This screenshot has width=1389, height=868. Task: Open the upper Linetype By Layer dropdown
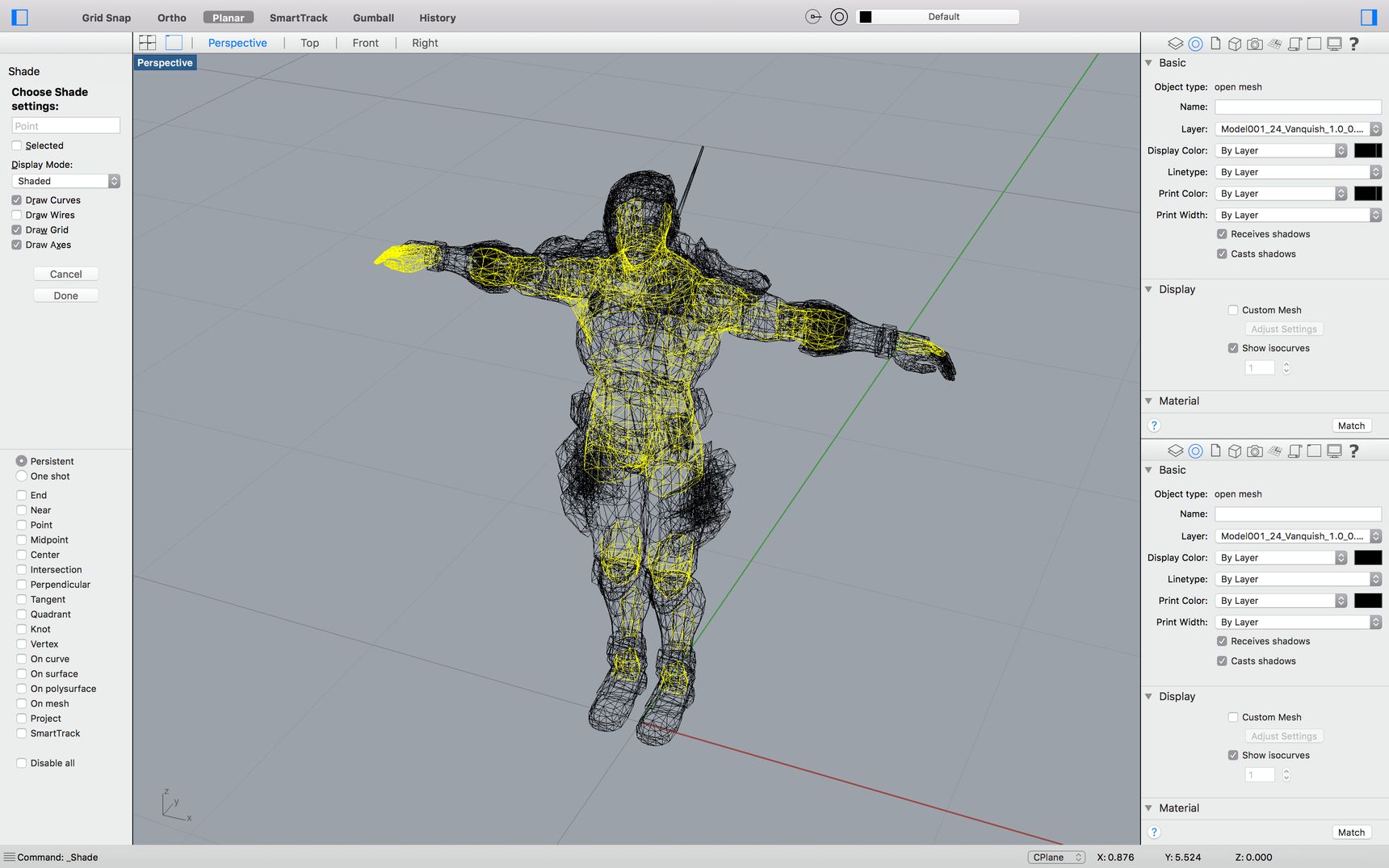tap(1299, 172)
